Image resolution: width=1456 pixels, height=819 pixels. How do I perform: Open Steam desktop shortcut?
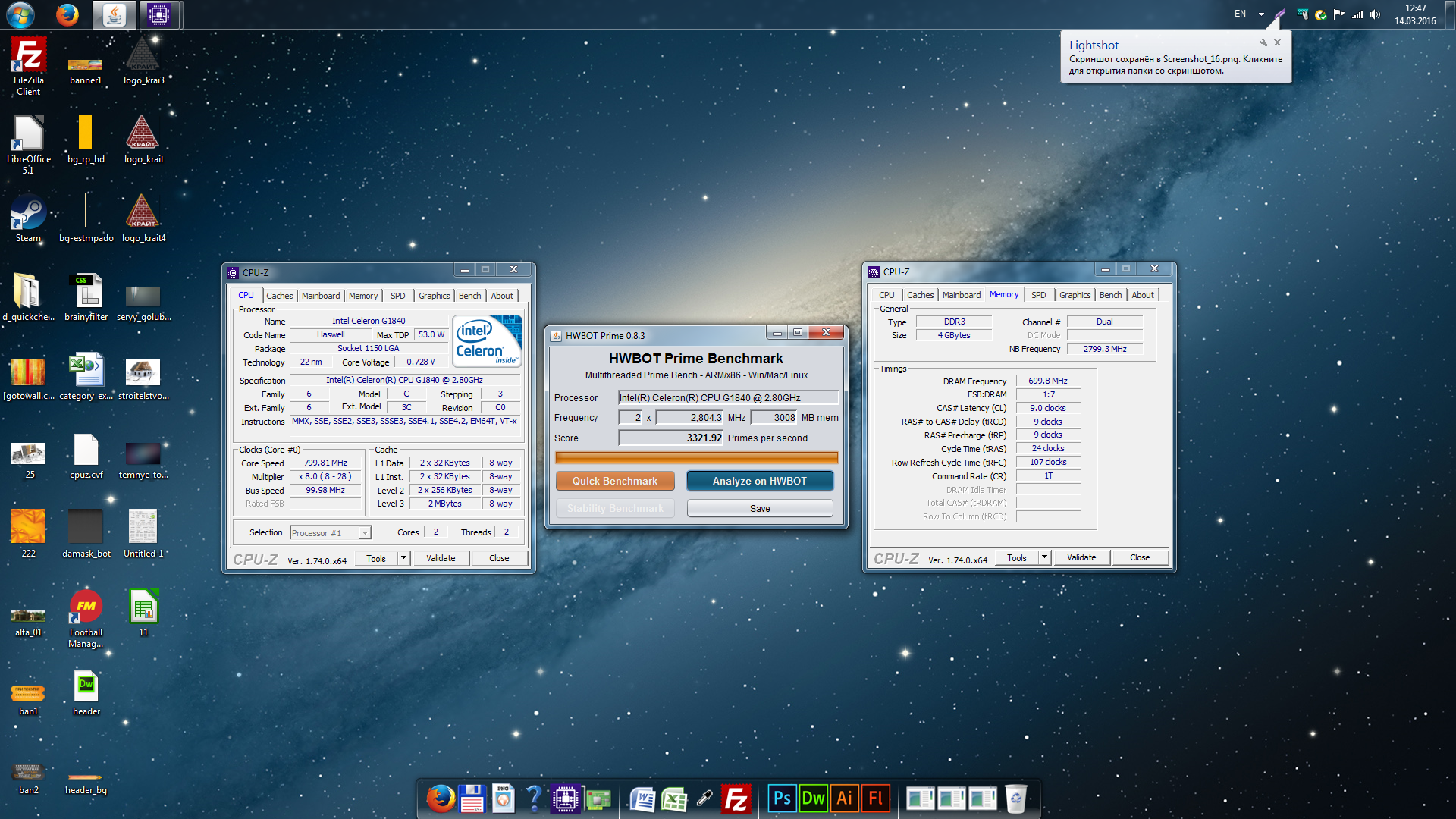point(28,218)
